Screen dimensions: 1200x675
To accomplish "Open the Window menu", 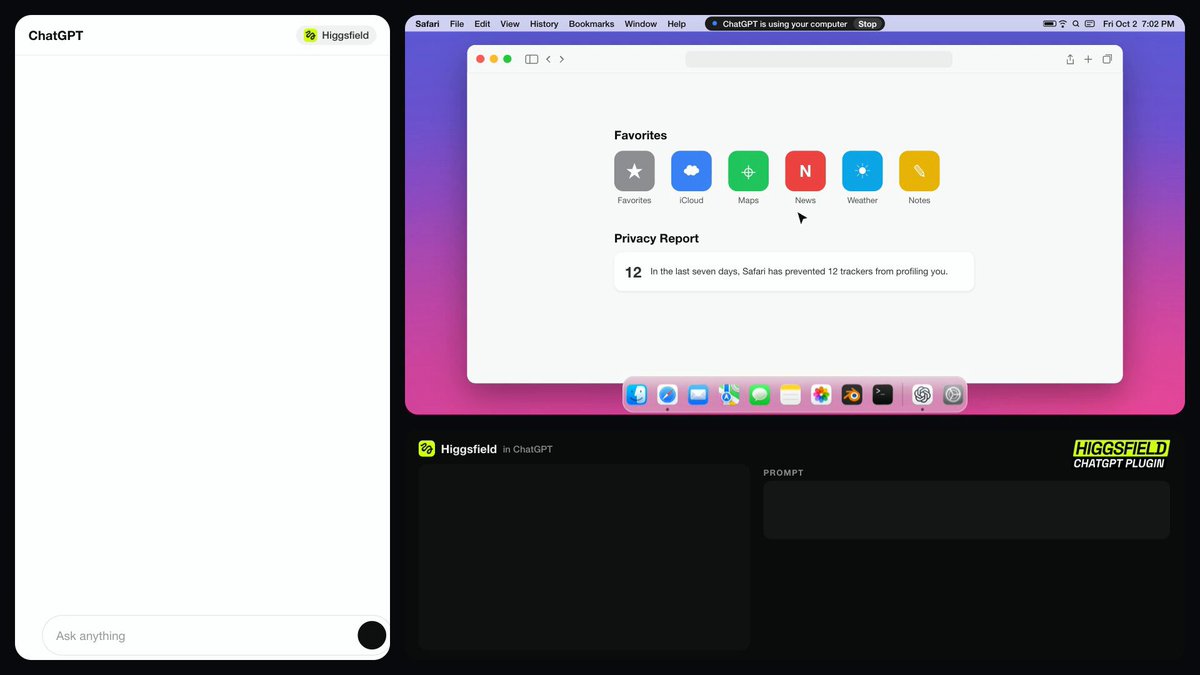I will point(641,24).
